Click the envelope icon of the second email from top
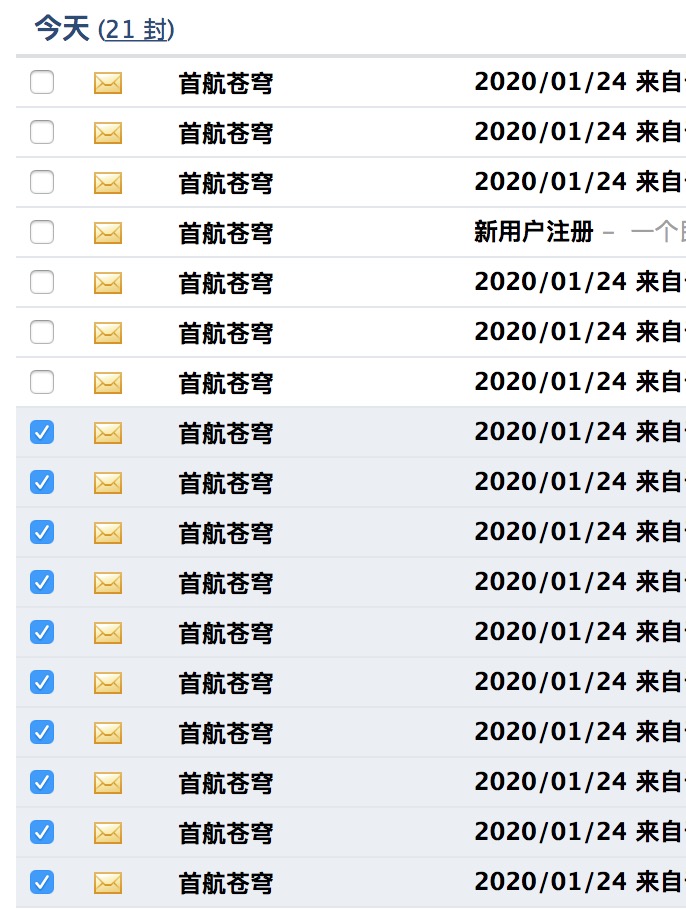The height and width of the screenshot is (910, 686). pyautogui.click(x=108, y=133)
